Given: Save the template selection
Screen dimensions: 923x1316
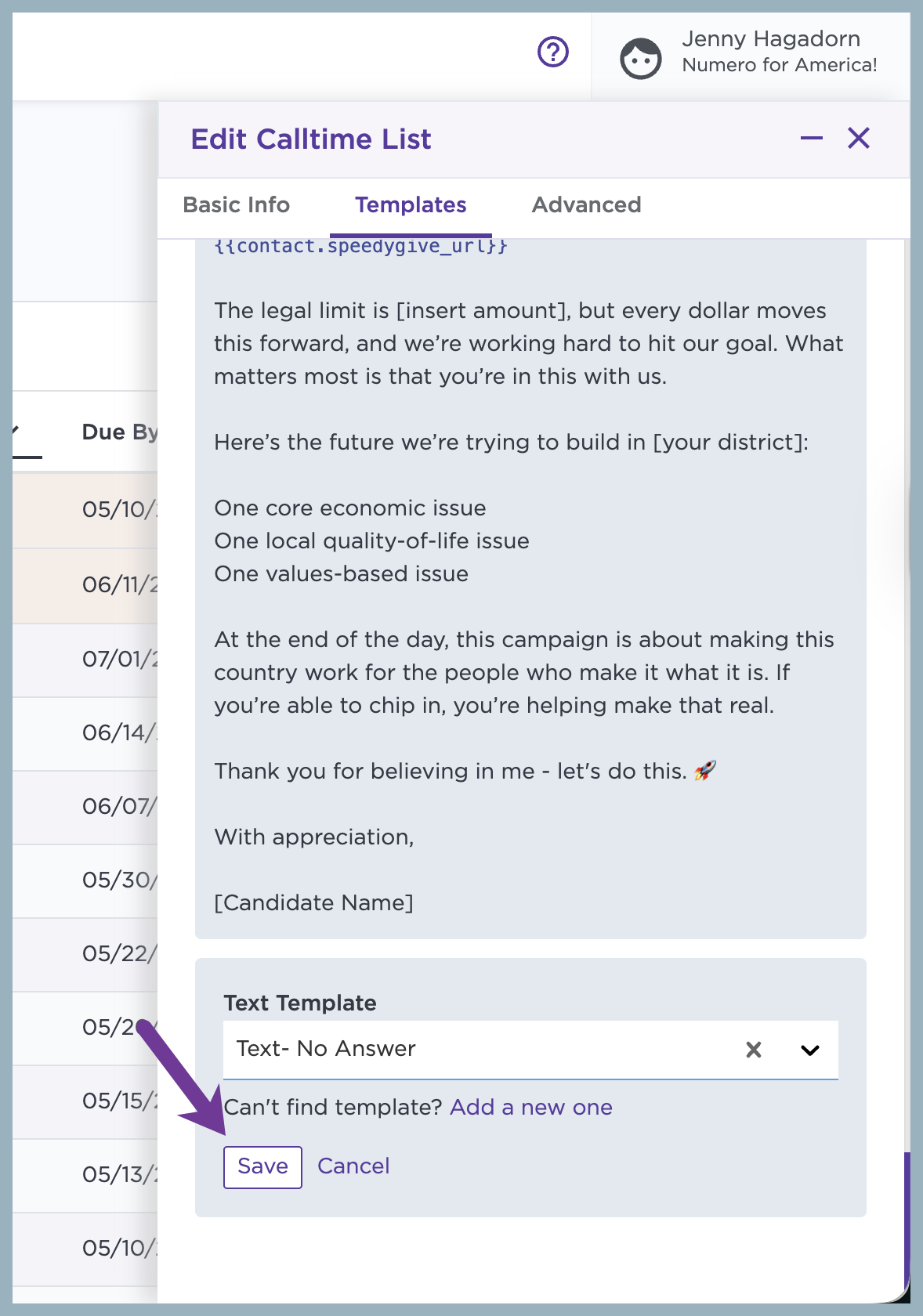Looking at the screenshot, I should click(x=262, y=1166).
